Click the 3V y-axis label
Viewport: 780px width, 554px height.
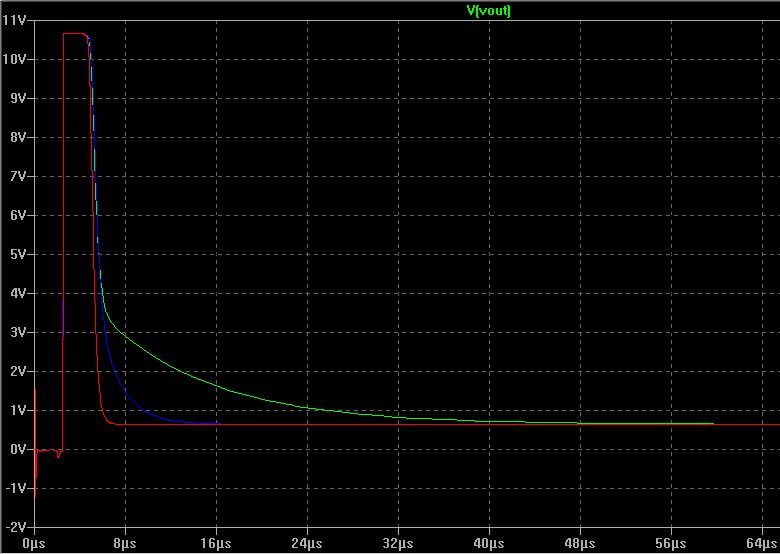point(17,332)
